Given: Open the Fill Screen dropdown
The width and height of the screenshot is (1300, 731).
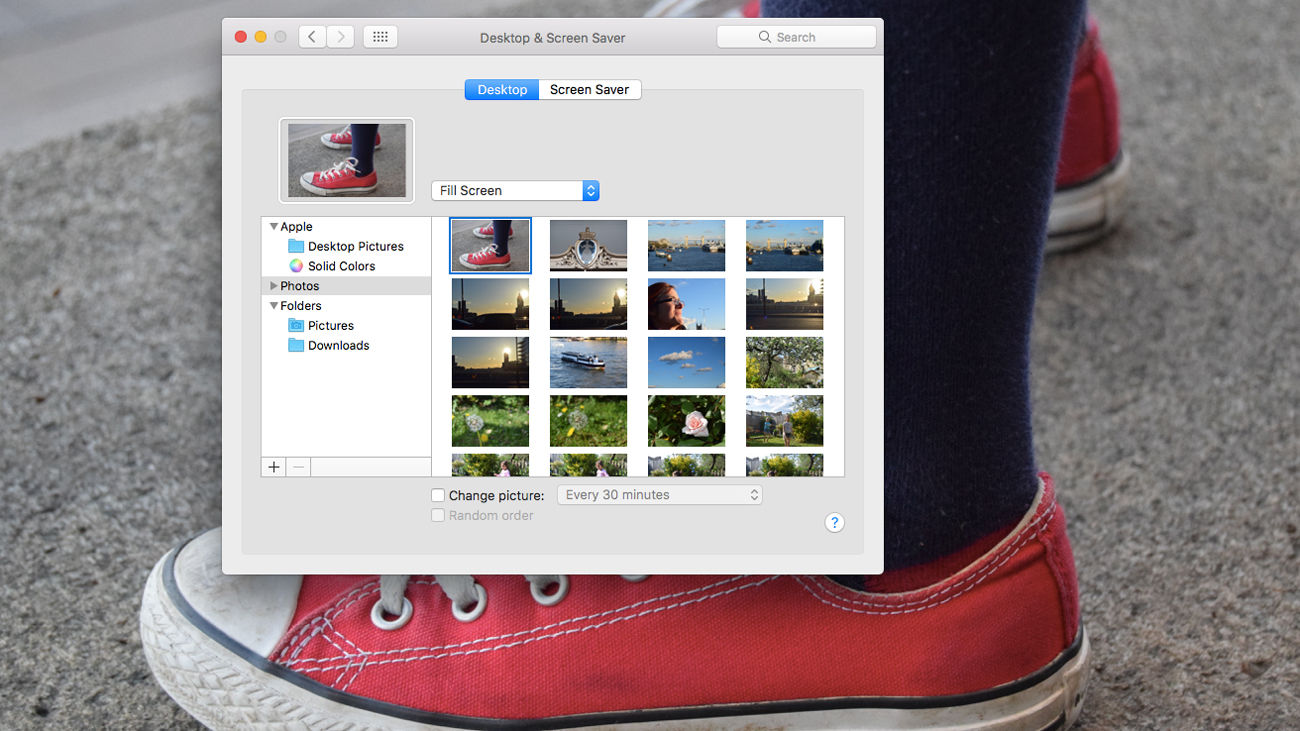Looking at the screenshot, I should coord(515,190).
